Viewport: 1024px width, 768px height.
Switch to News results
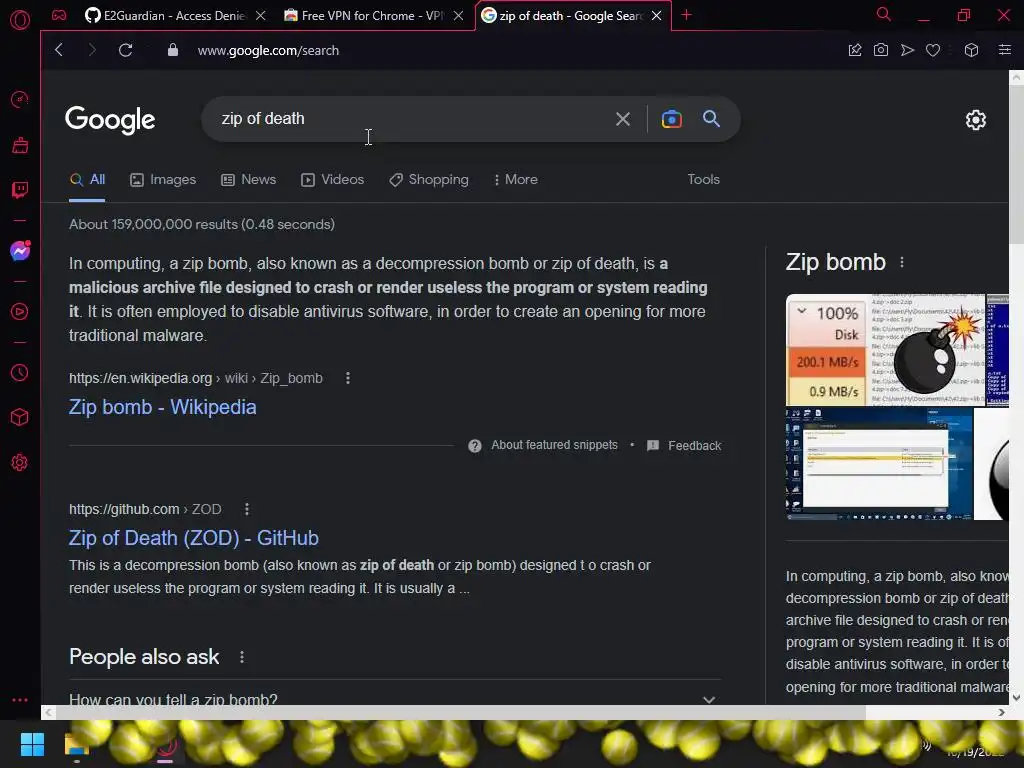[248, 180]
